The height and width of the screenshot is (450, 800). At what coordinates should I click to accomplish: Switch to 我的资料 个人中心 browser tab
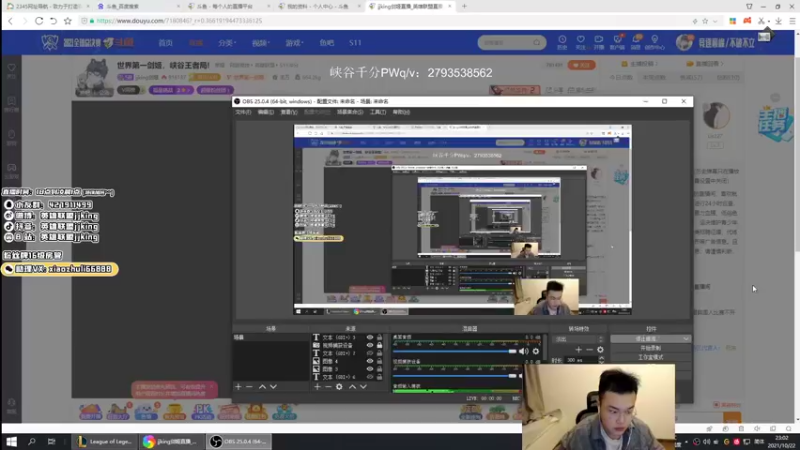(x=316, y=6)
